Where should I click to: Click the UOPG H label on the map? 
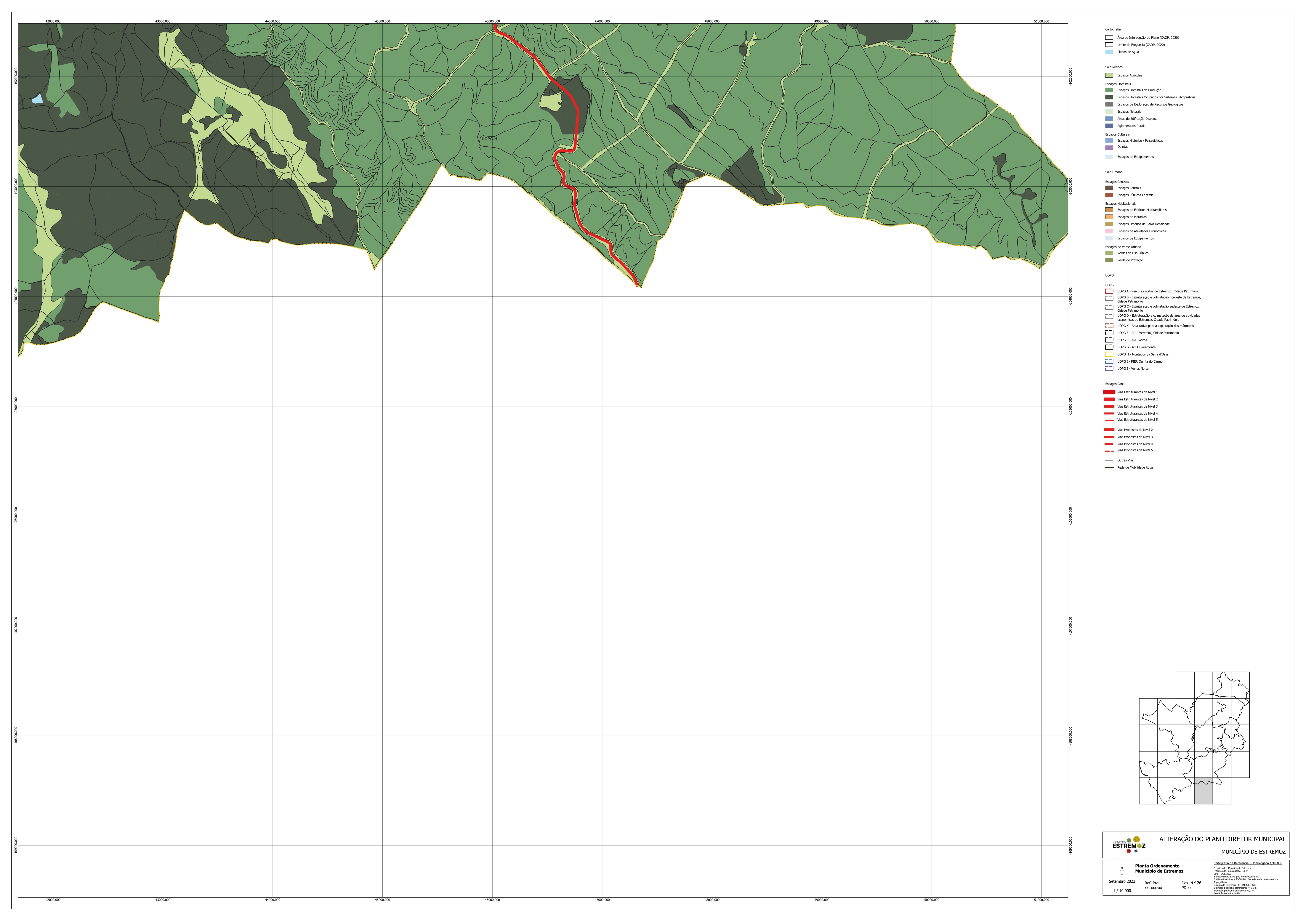(489, 139)
